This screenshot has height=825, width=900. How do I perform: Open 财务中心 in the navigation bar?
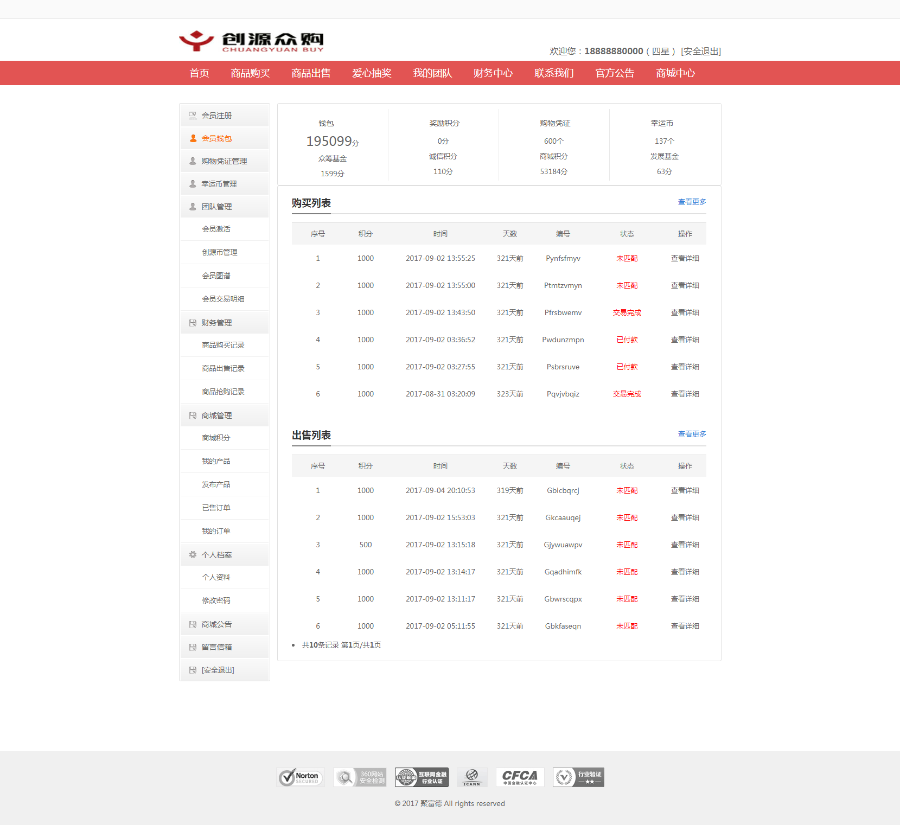pos(493,73)
